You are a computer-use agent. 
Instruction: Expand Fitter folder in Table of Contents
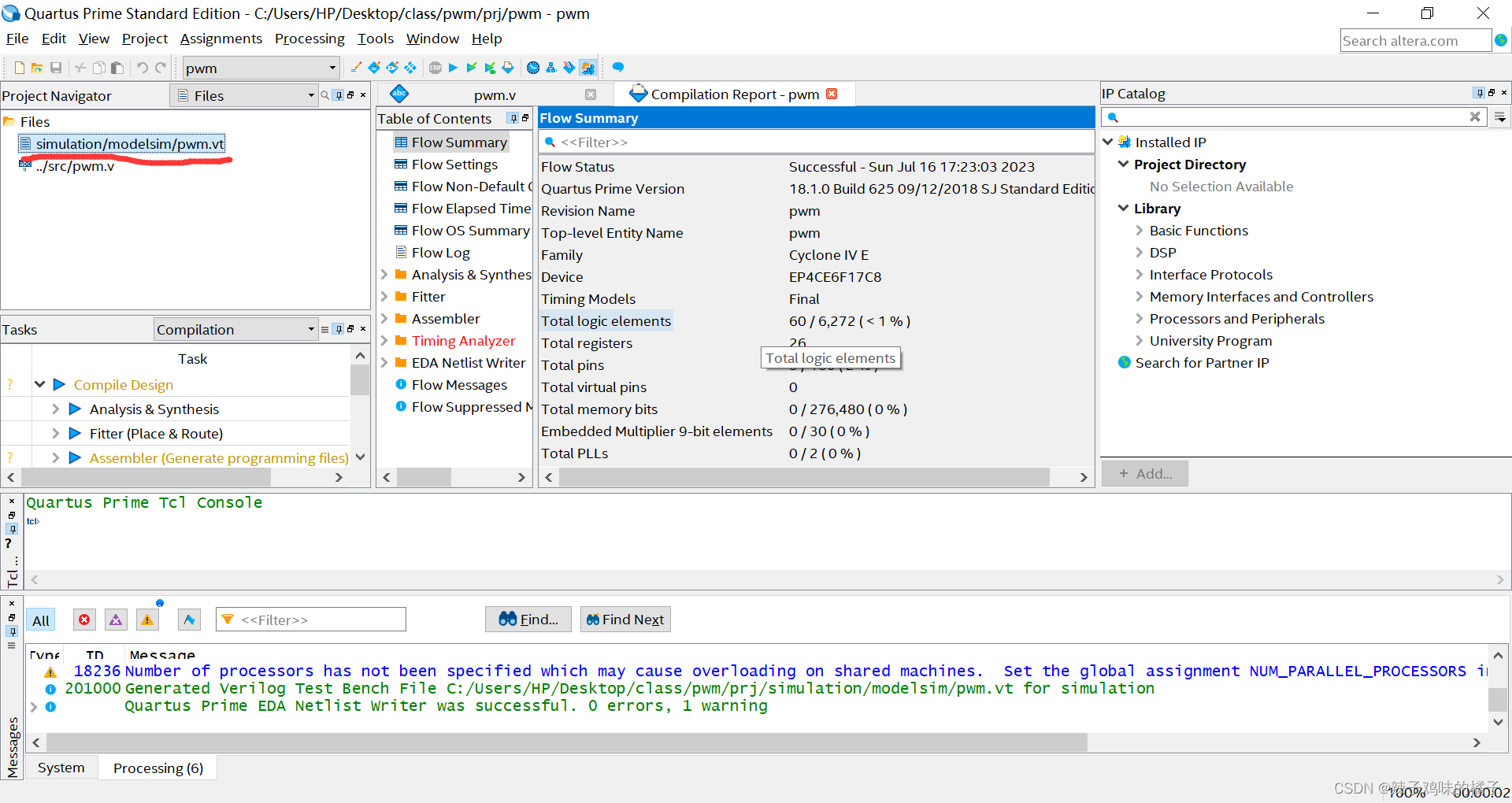(384, 296)
